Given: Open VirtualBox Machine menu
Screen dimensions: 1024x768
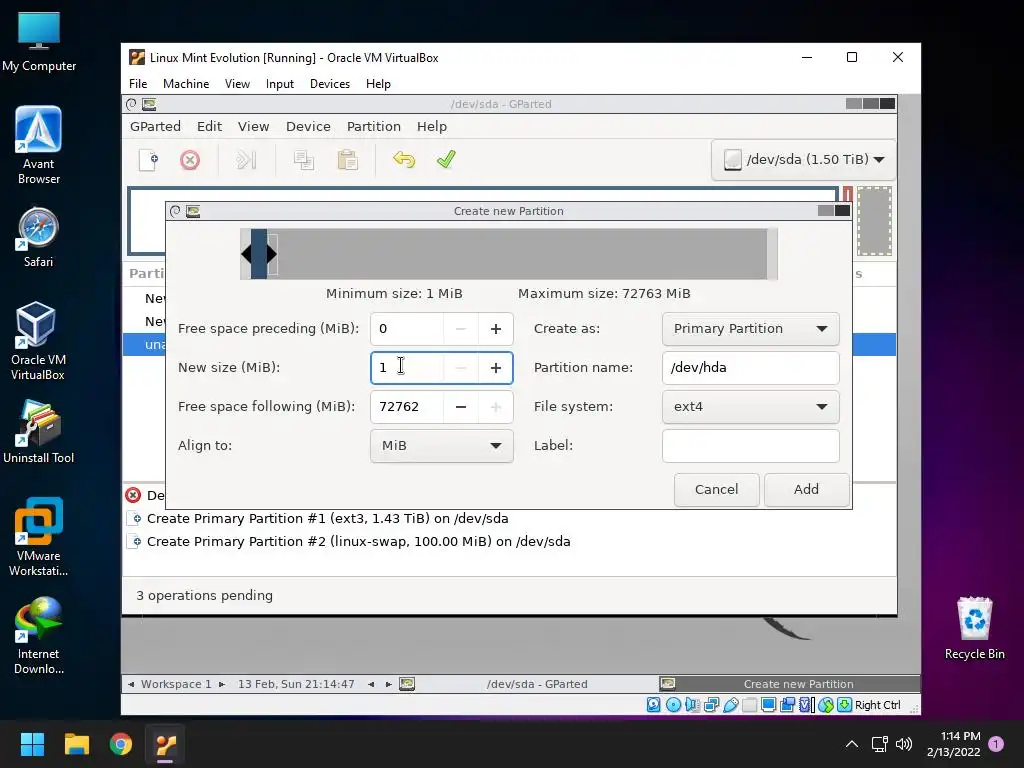Looking at the screenshot, I should pos(186,84).
